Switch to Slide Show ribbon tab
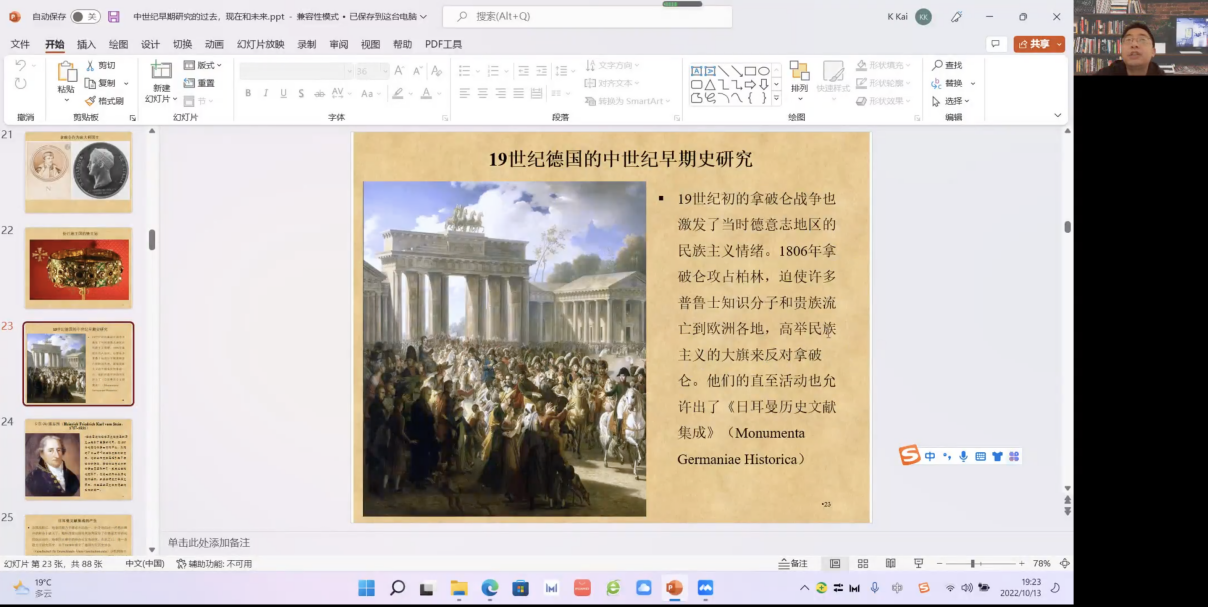The height and width of the screenshot is (607, 1208). point(260,44)
